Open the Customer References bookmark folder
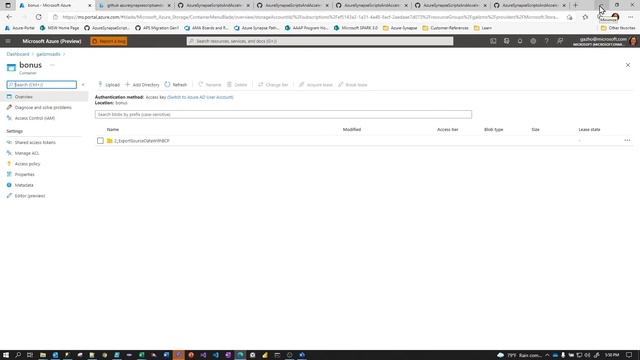Image resolution: width=640 pixels, height=360 pixels. pos(445,28)
